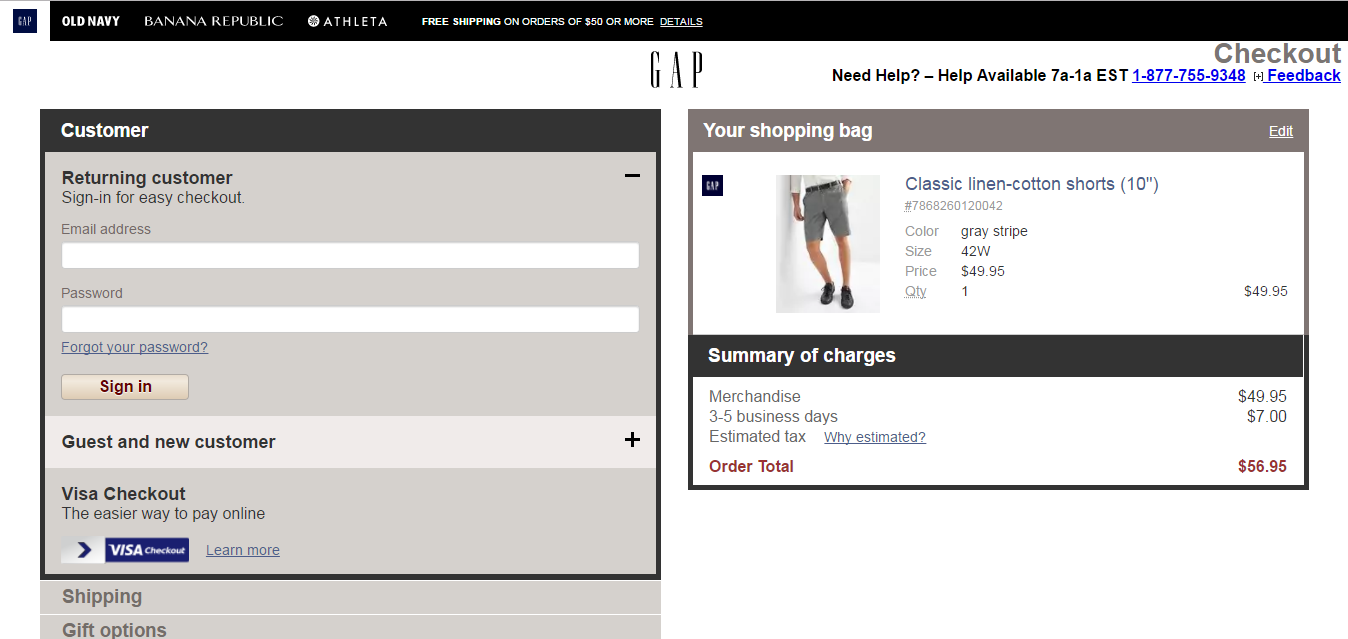
Task: Click the small Gap brand icon beside product
Action: point(713,186)
